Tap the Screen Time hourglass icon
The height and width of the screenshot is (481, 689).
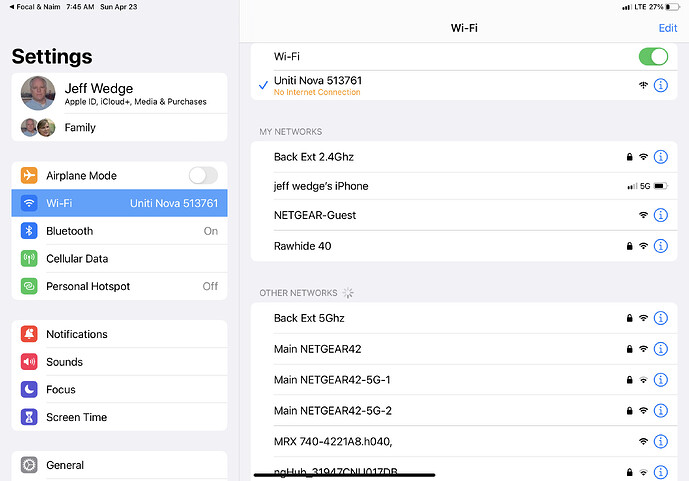(x=29, y=417)
